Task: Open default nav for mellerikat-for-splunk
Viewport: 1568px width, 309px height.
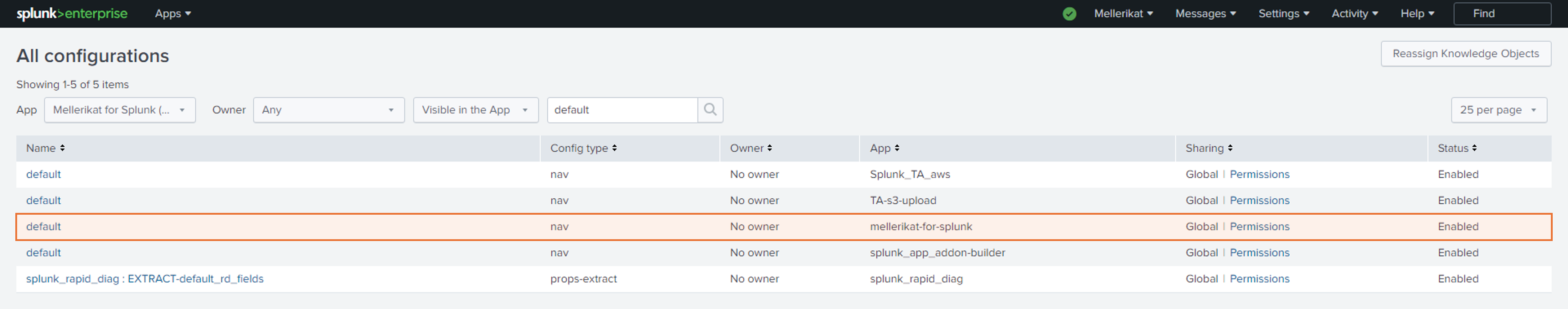Action: pos(43,226)
